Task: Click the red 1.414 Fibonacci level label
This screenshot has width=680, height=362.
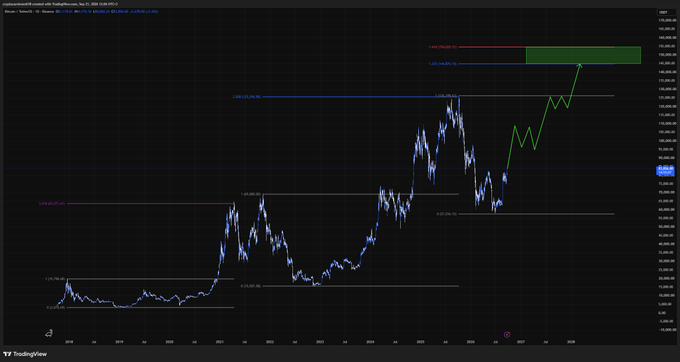Action: click(442, 47)
